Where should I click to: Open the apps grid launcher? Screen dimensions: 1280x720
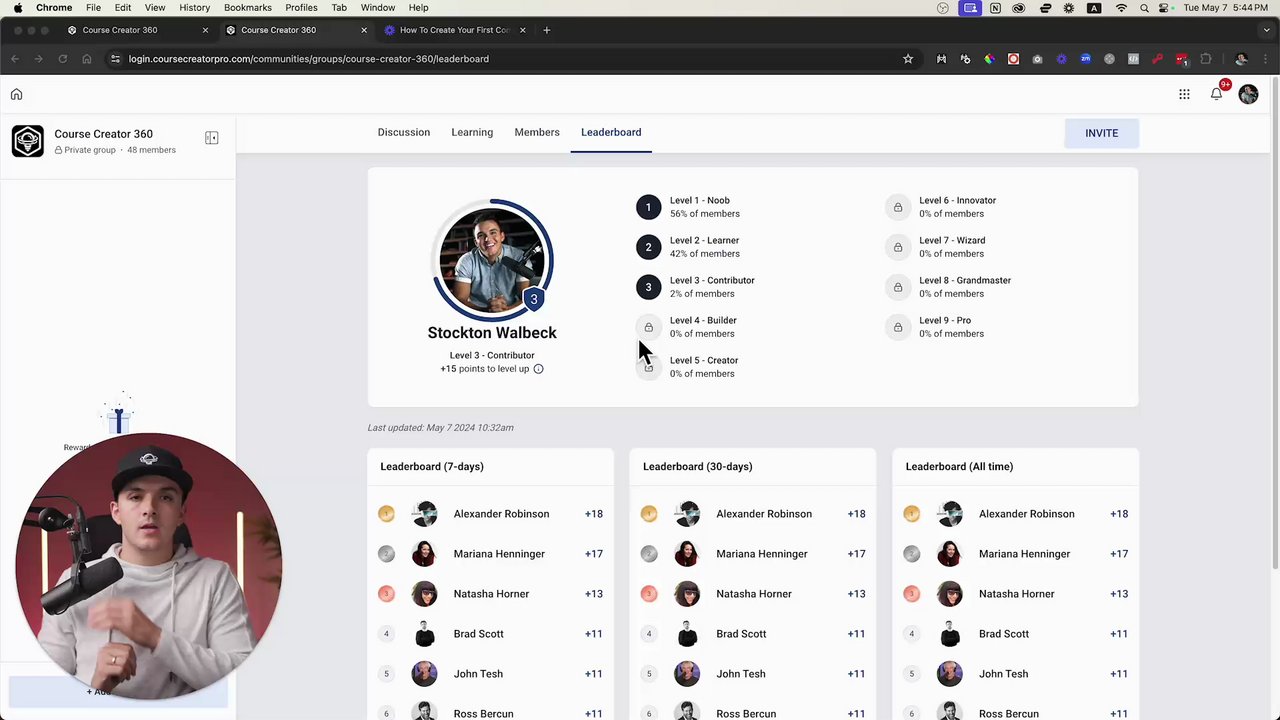tap(1184, 94)
